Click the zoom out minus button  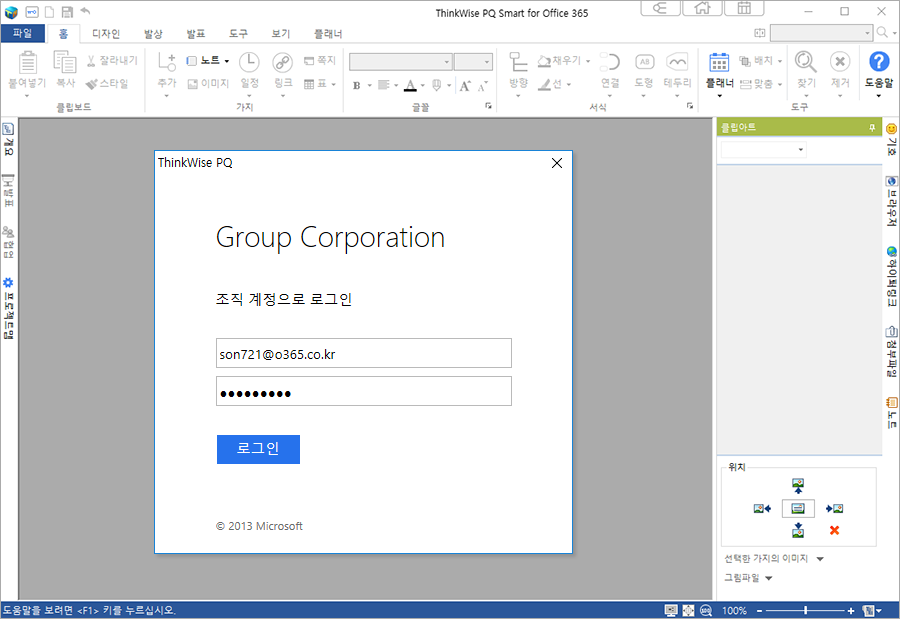point(759,611)
